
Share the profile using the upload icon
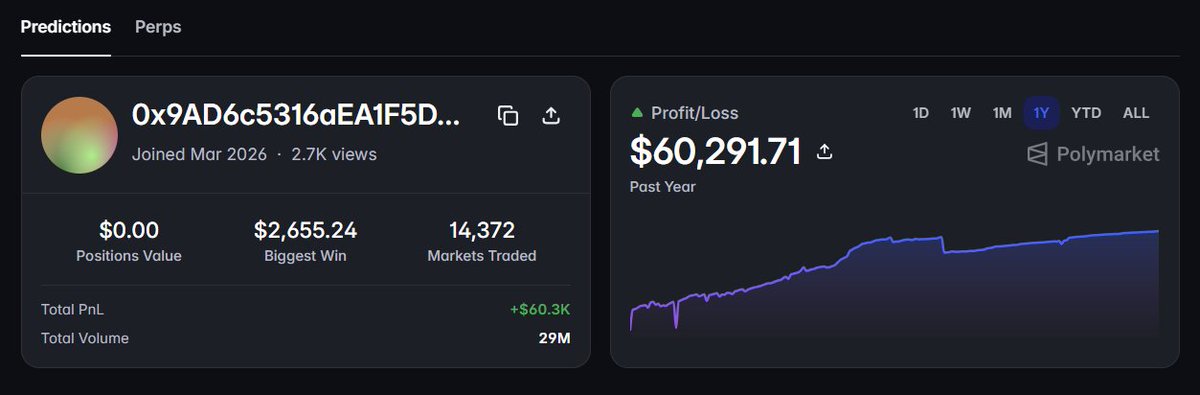coord(550,115)
